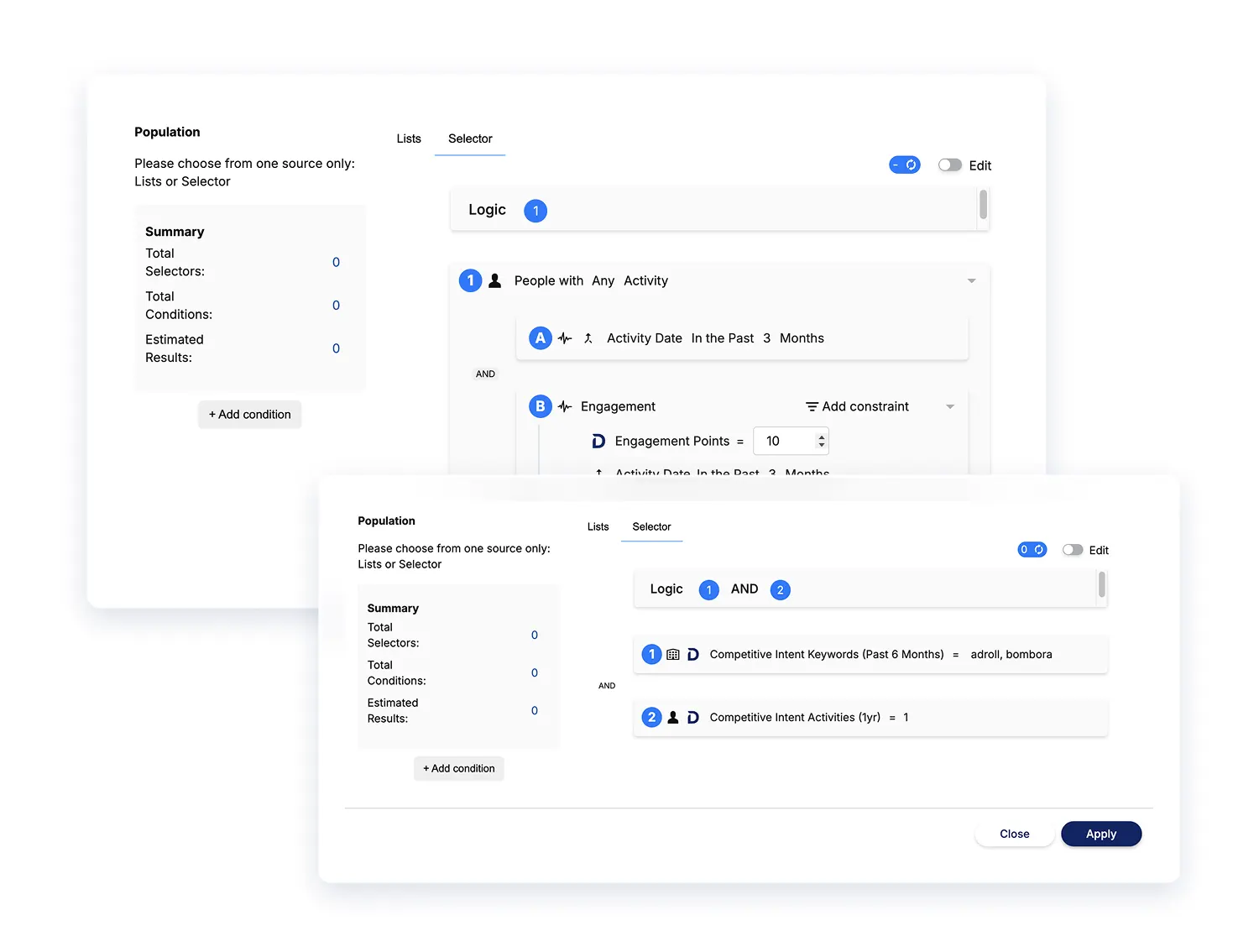
Task: Enable the Edit switch in lower panel
Action: coord(1072,550)
